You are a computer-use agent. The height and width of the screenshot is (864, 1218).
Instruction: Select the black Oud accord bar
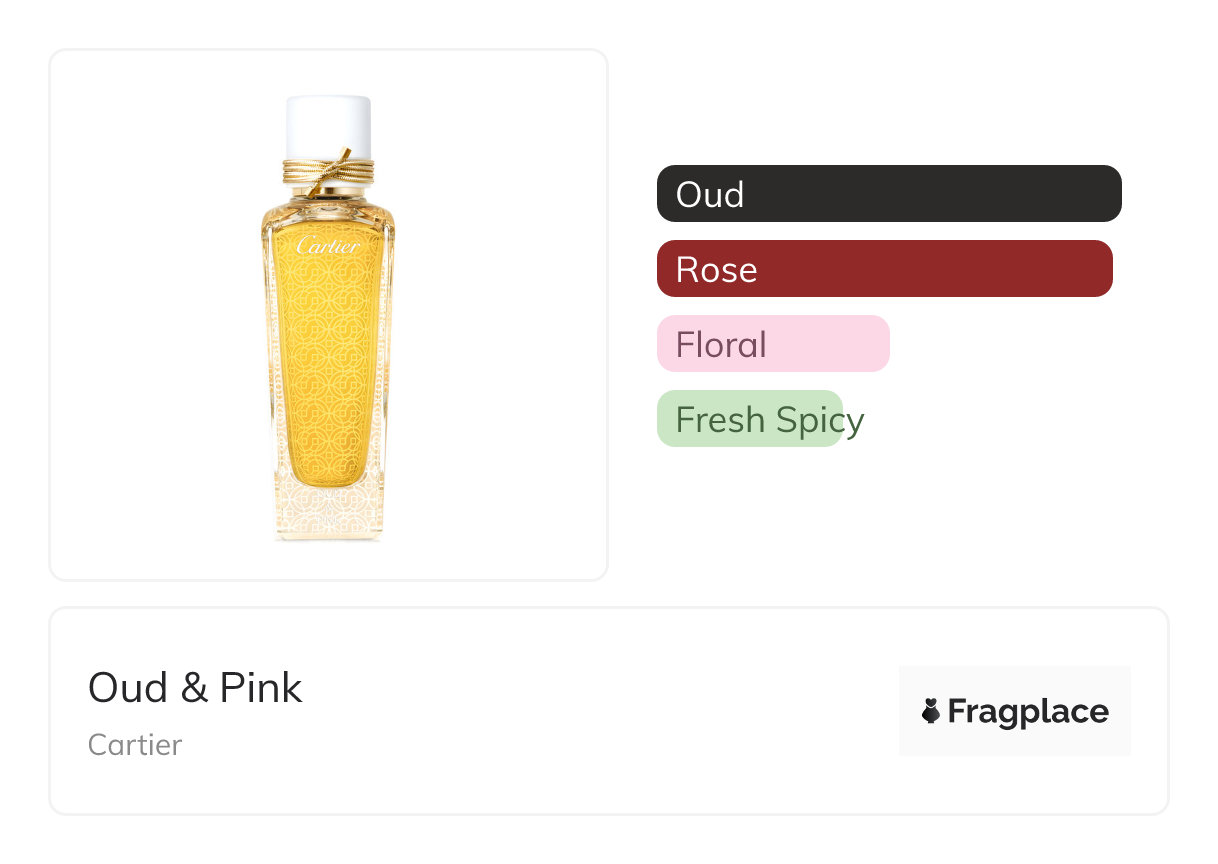click(889, 193)
